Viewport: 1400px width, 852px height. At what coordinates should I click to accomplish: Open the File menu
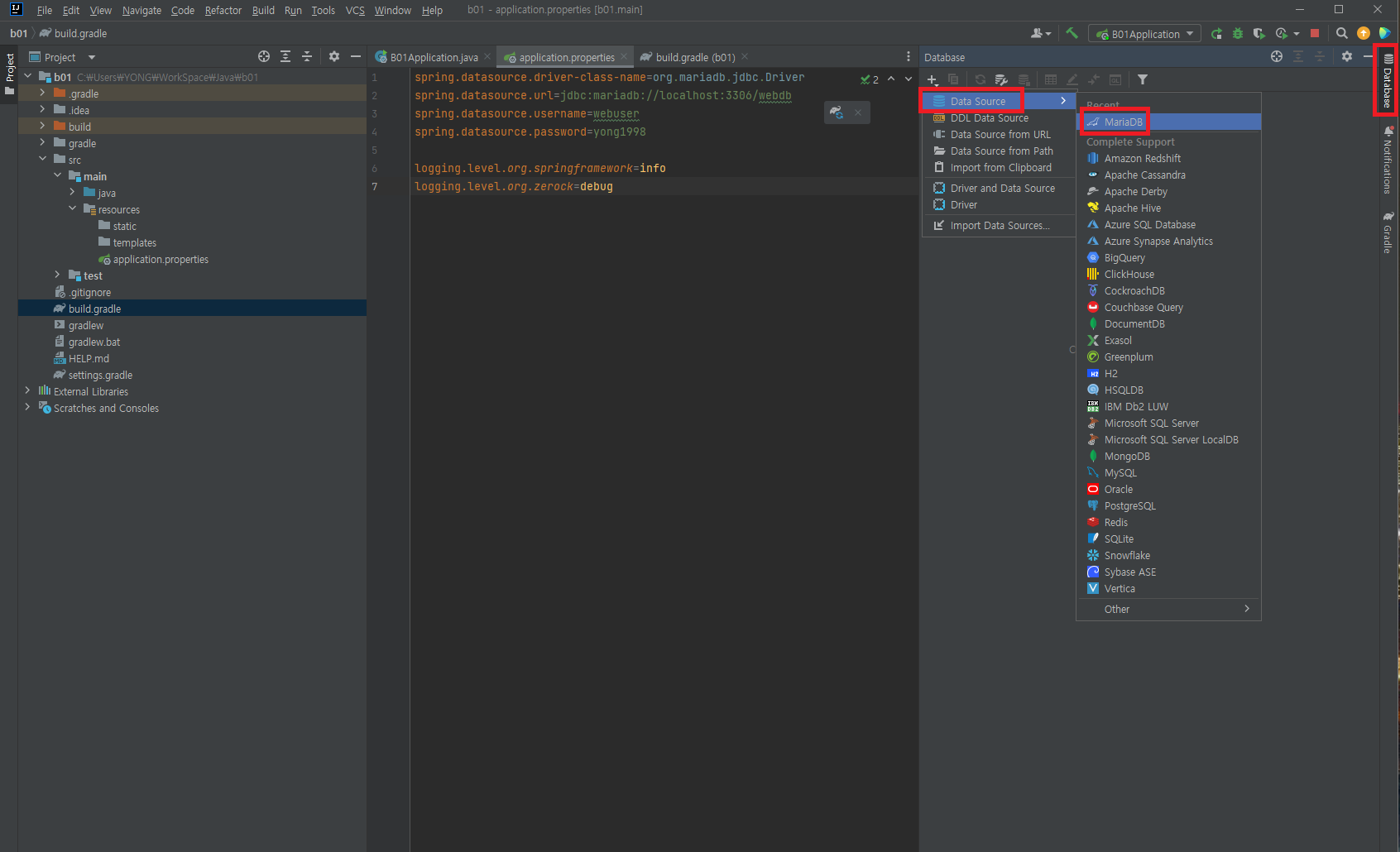tap(44, 10)
